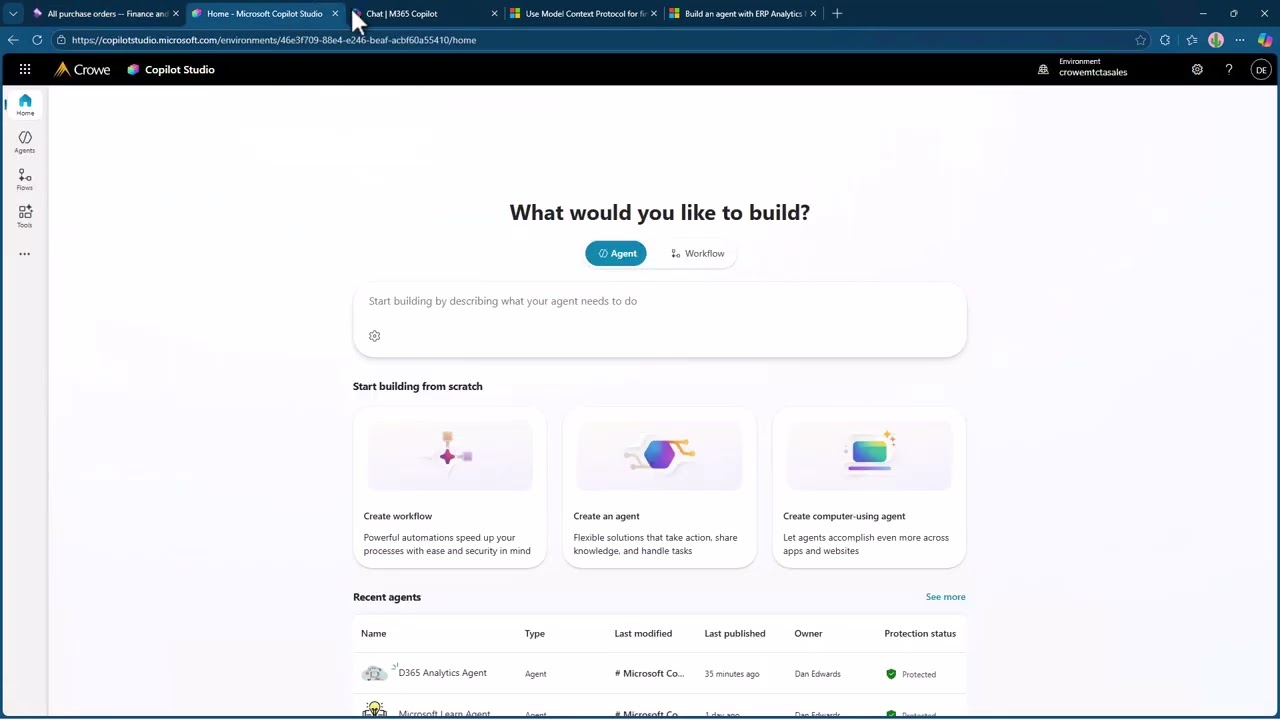Click 35 minutes ago last published cell

(x=732, y=674)
